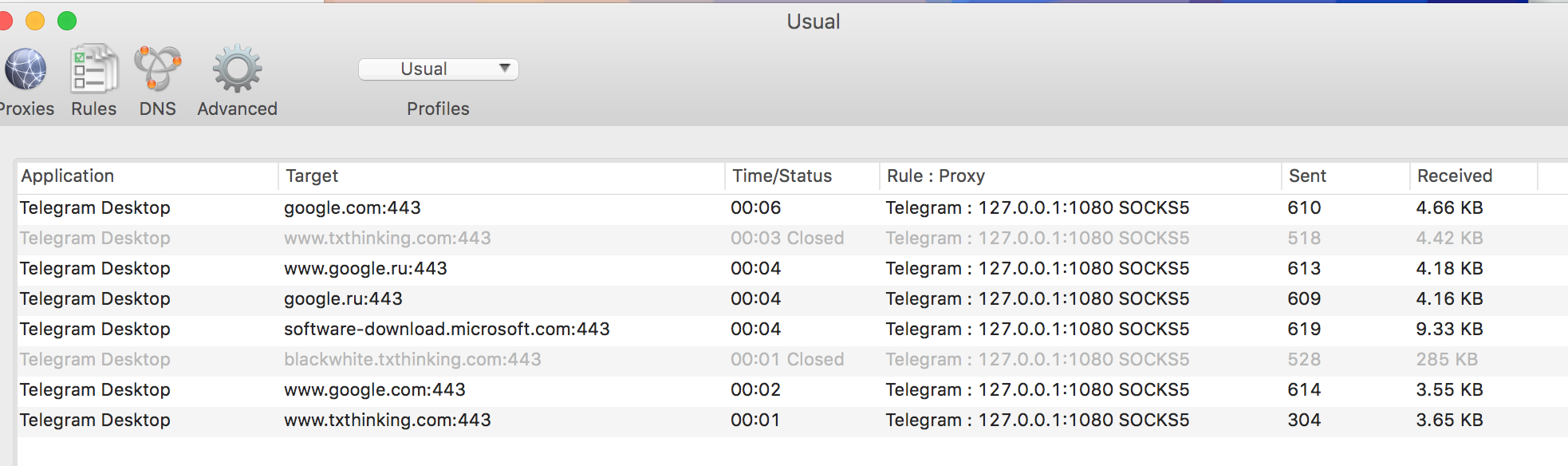Open the Rules checklist icon
1568x466 pixels.
pyautogui.click(x=94, y=69)
